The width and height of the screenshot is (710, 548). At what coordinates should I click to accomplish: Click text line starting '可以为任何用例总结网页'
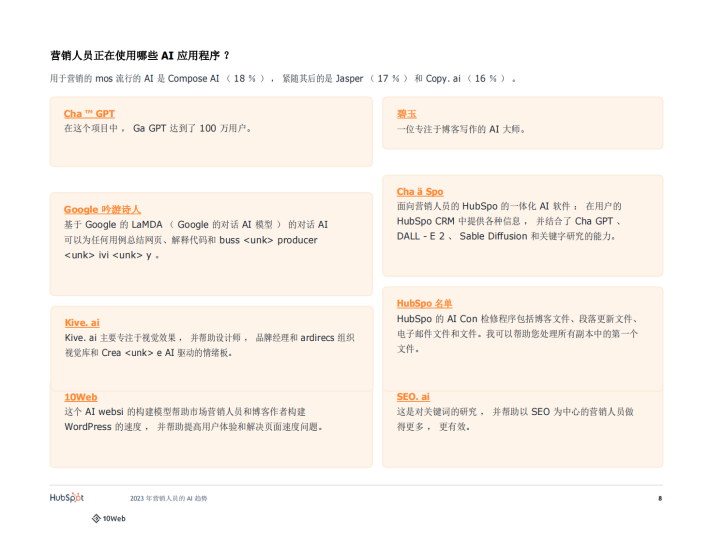191,240
